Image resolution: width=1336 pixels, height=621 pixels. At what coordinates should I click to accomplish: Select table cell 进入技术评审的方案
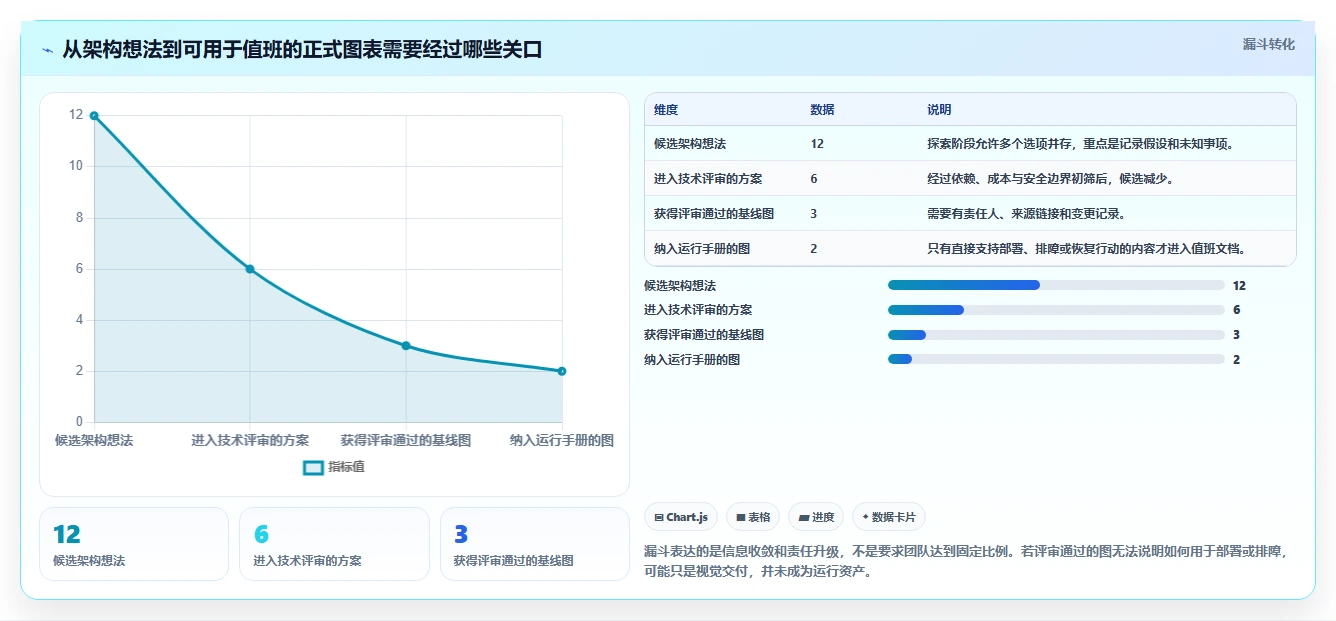[x=708, y=179]
